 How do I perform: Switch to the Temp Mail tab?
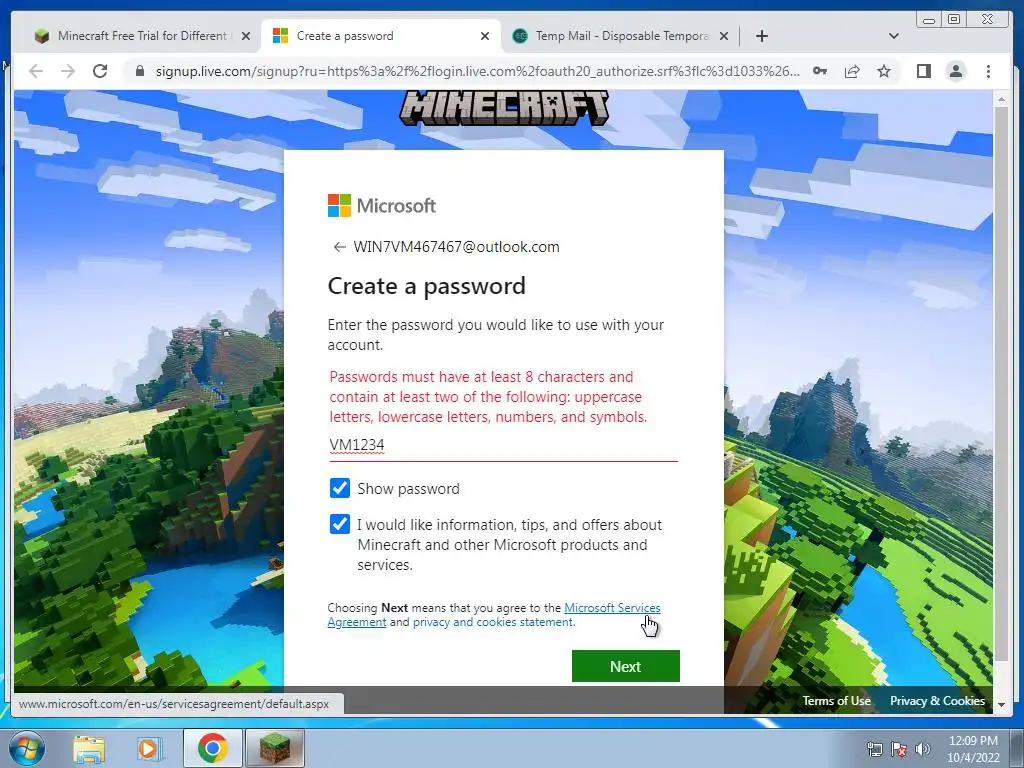pos(622,36)
